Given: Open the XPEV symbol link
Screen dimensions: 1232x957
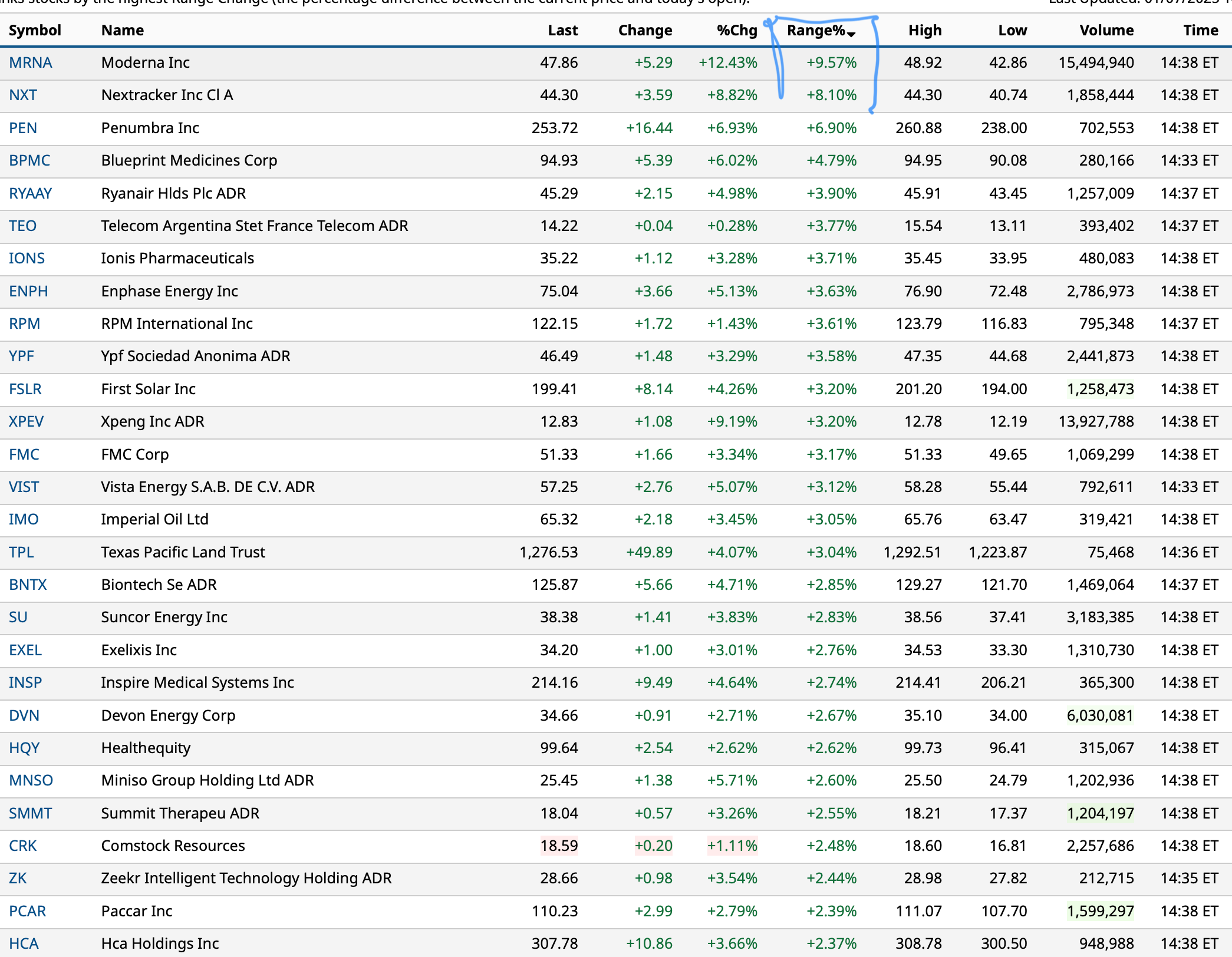Looking at the screenshot, I should coord(27,422).
